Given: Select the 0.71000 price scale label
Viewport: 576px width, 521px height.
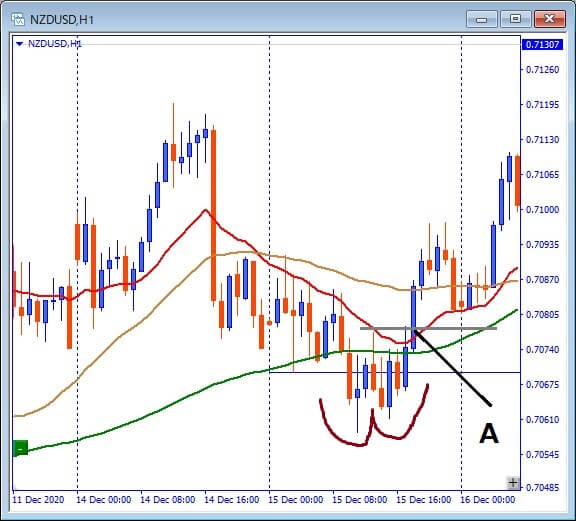Looking at the screenshot, I should pyautogui.click(x=542, y=209).
